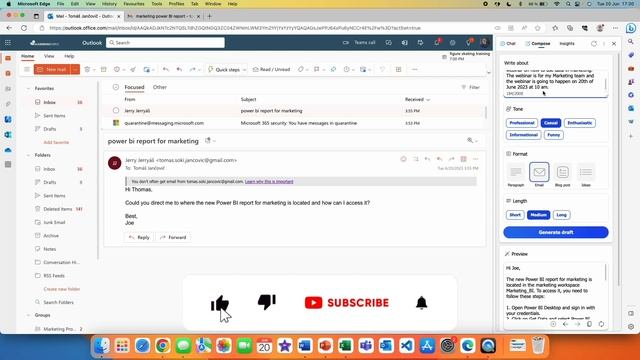Open the Deleted Items folder
640x360 pixels.
click(x=58, y=209)
